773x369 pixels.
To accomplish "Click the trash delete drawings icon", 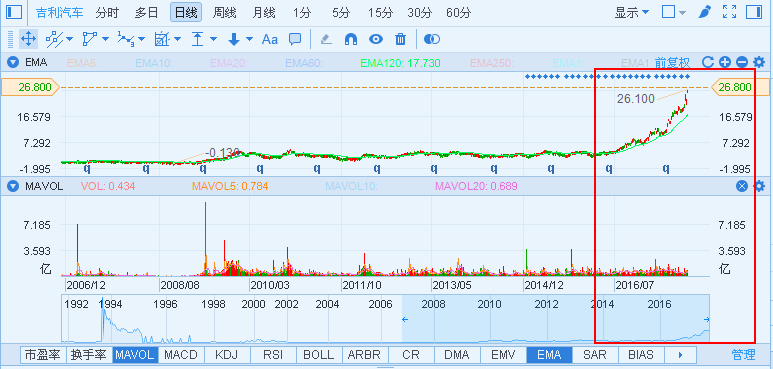I will click(x=401, y=39).
